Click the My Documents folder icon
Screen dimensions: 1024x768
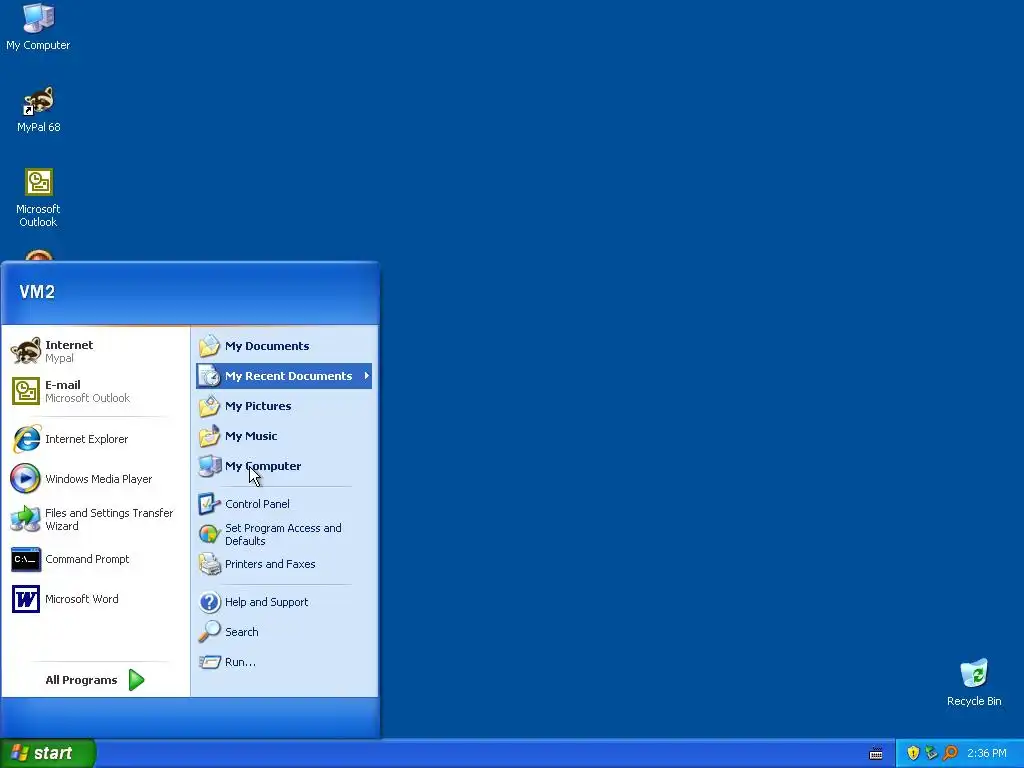click(x=210, y=345)
